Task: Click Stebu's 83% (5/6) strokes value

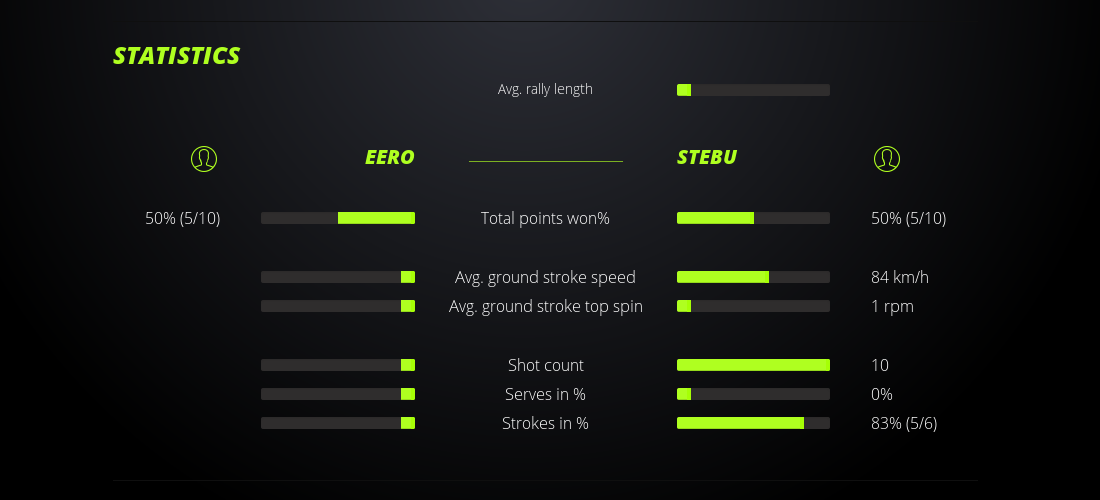Action: click(904, 423)
